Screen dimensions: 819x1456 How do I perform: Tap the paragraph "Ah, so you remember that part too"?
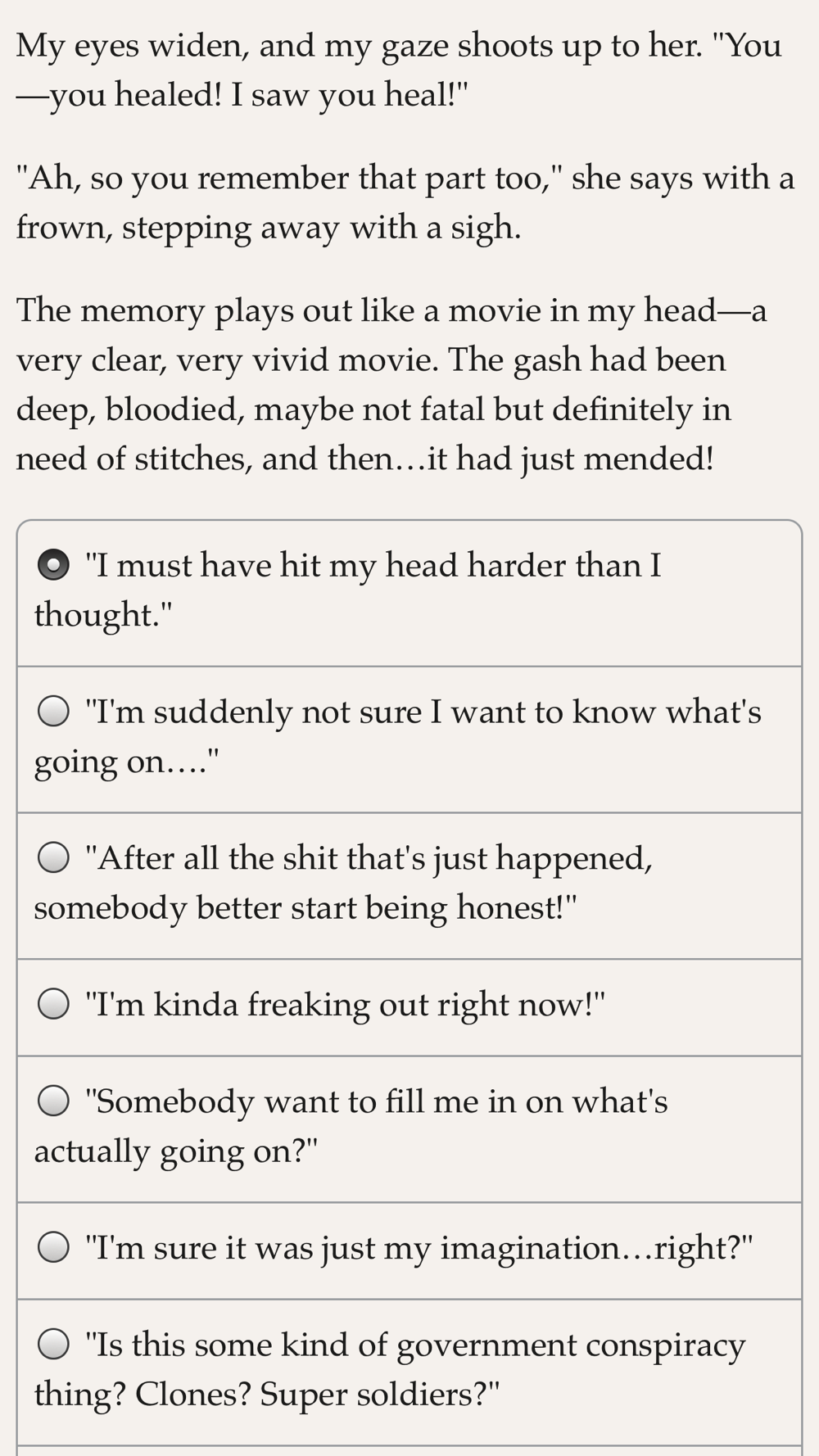pos(405,202)
